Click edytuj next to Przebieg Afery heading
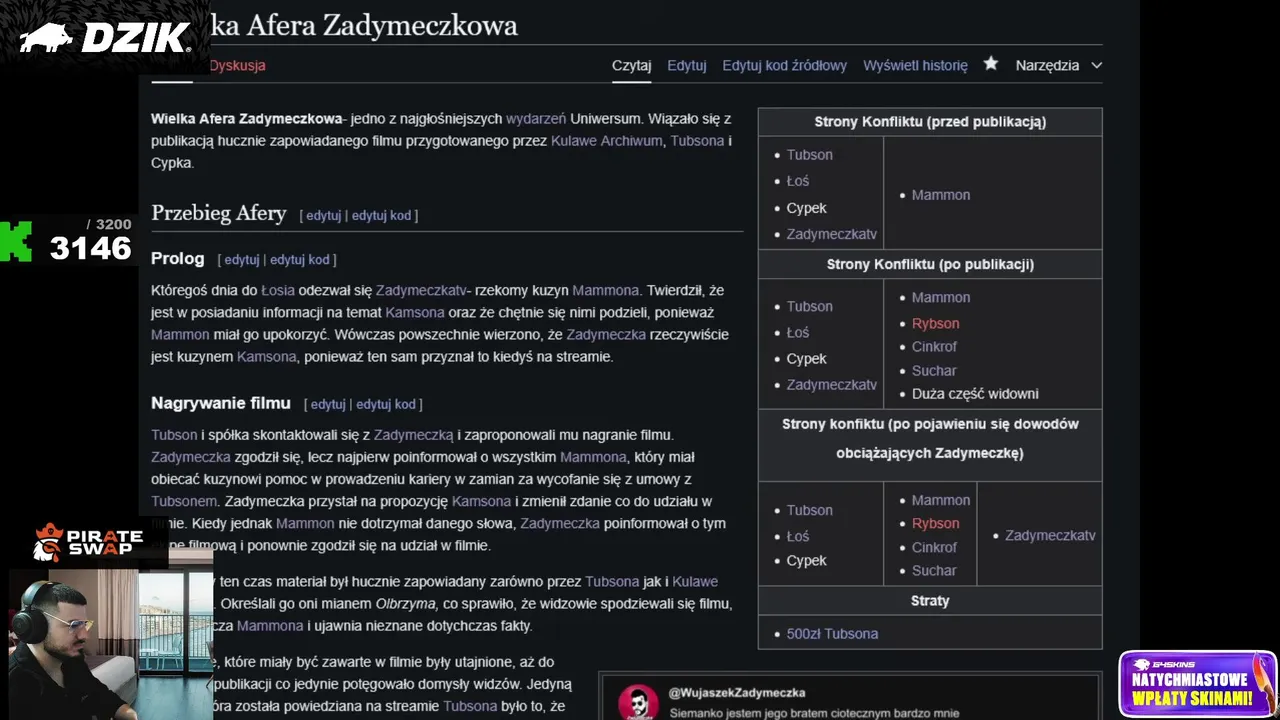This screenshot has width=1280, height=720. pos(323,215)
